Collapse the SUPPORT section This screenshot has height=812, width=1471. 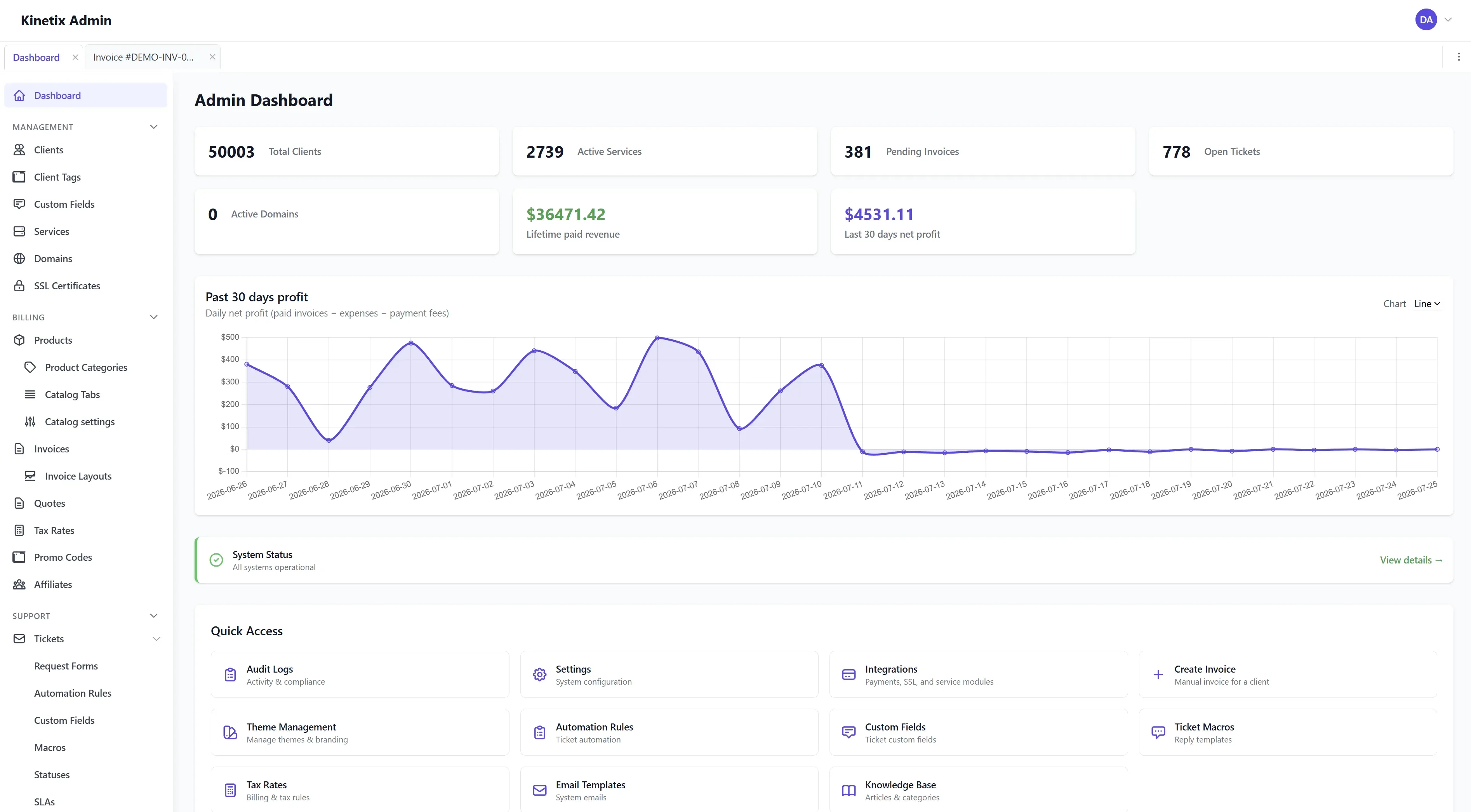click(154, 616)
